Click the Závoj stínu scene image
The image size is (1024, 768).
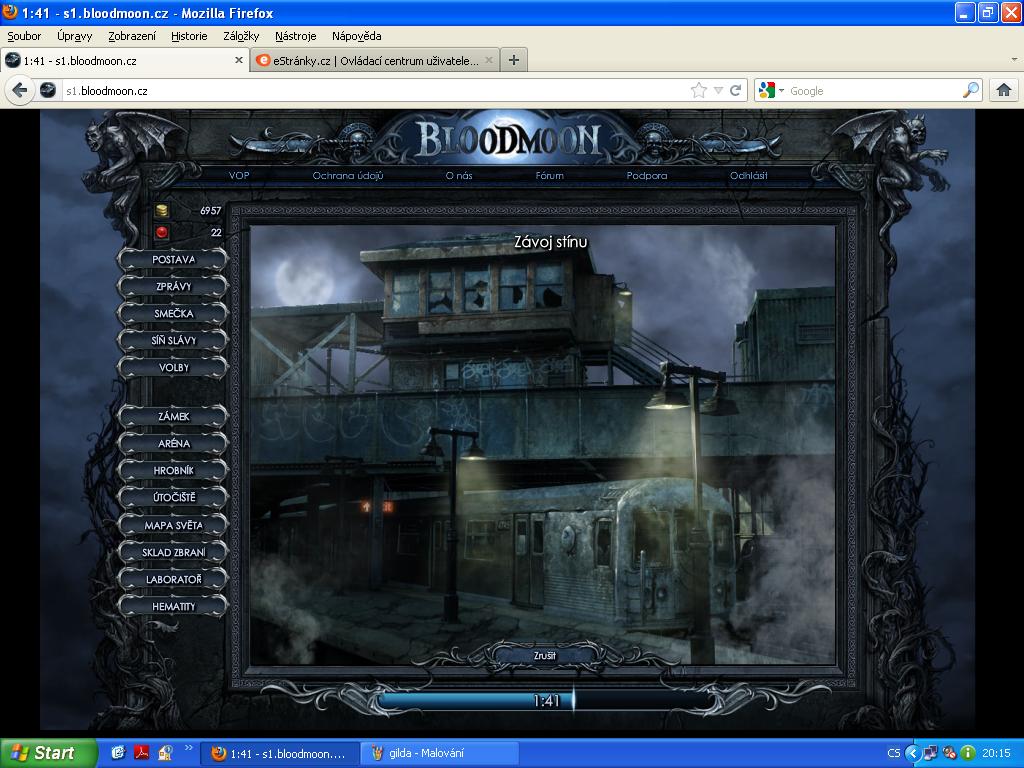click(542, 445)
